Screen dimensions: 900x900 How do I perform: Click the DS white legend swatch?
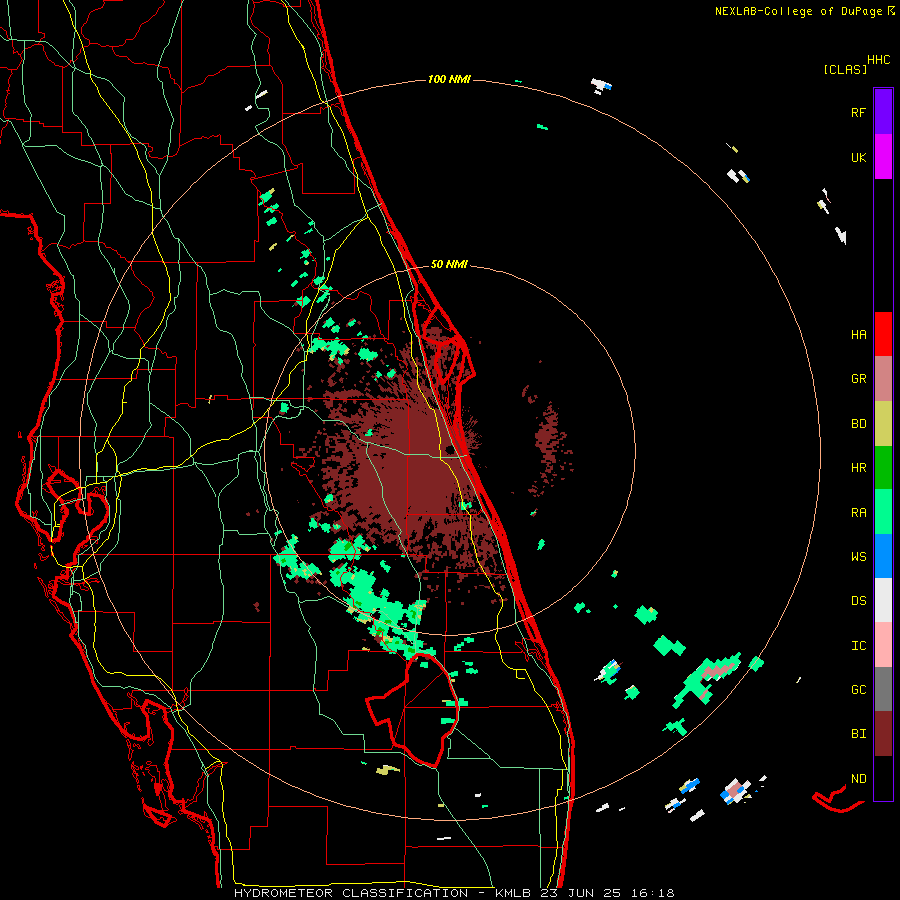click(883, 600)
